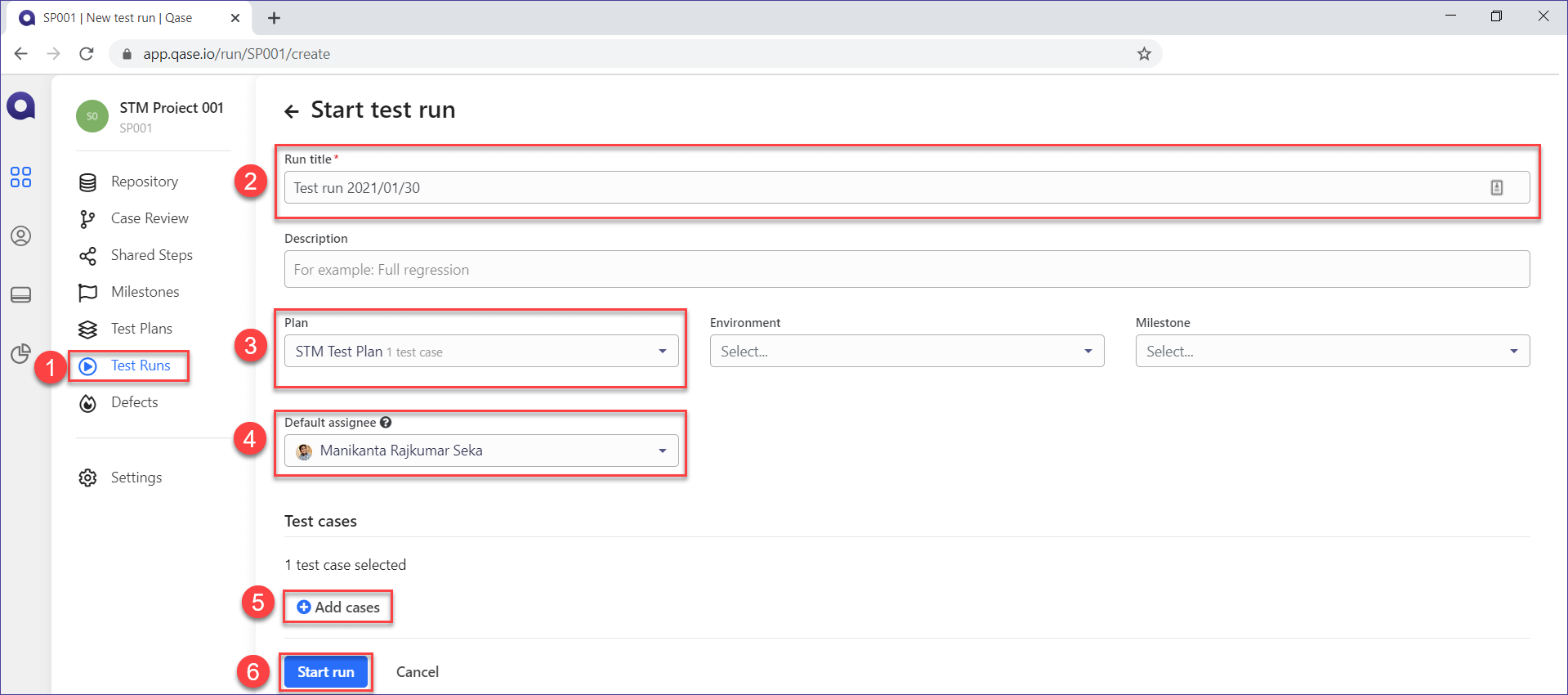Open Settings in sidebar menu
1568x695 pixels.
click(x=136, y=478)
